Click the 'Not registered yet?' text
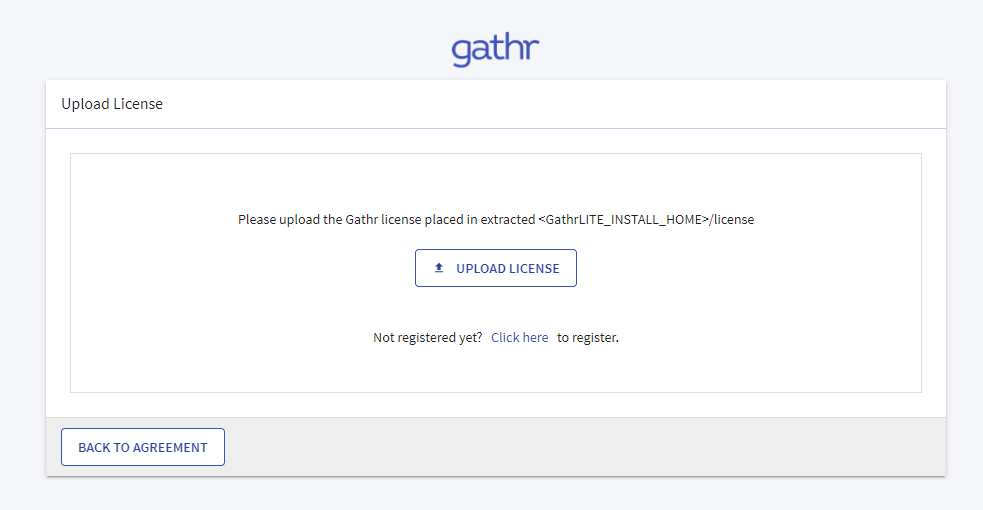The height and width of the screenshot is (510, 983). 427,338
